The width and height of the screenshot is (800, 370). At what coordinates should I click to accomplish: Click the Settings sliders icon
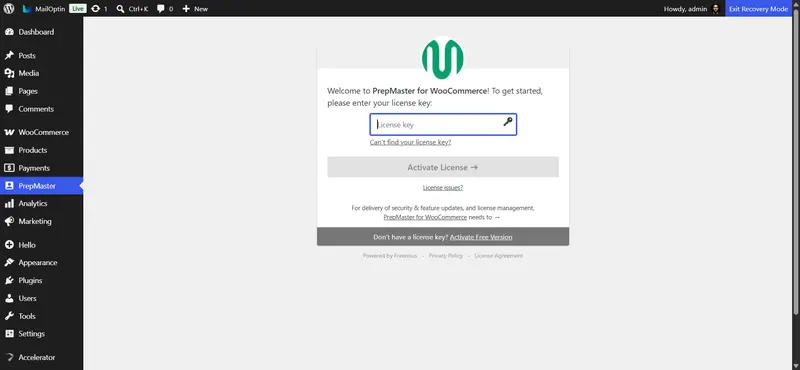tap(9, 333)
